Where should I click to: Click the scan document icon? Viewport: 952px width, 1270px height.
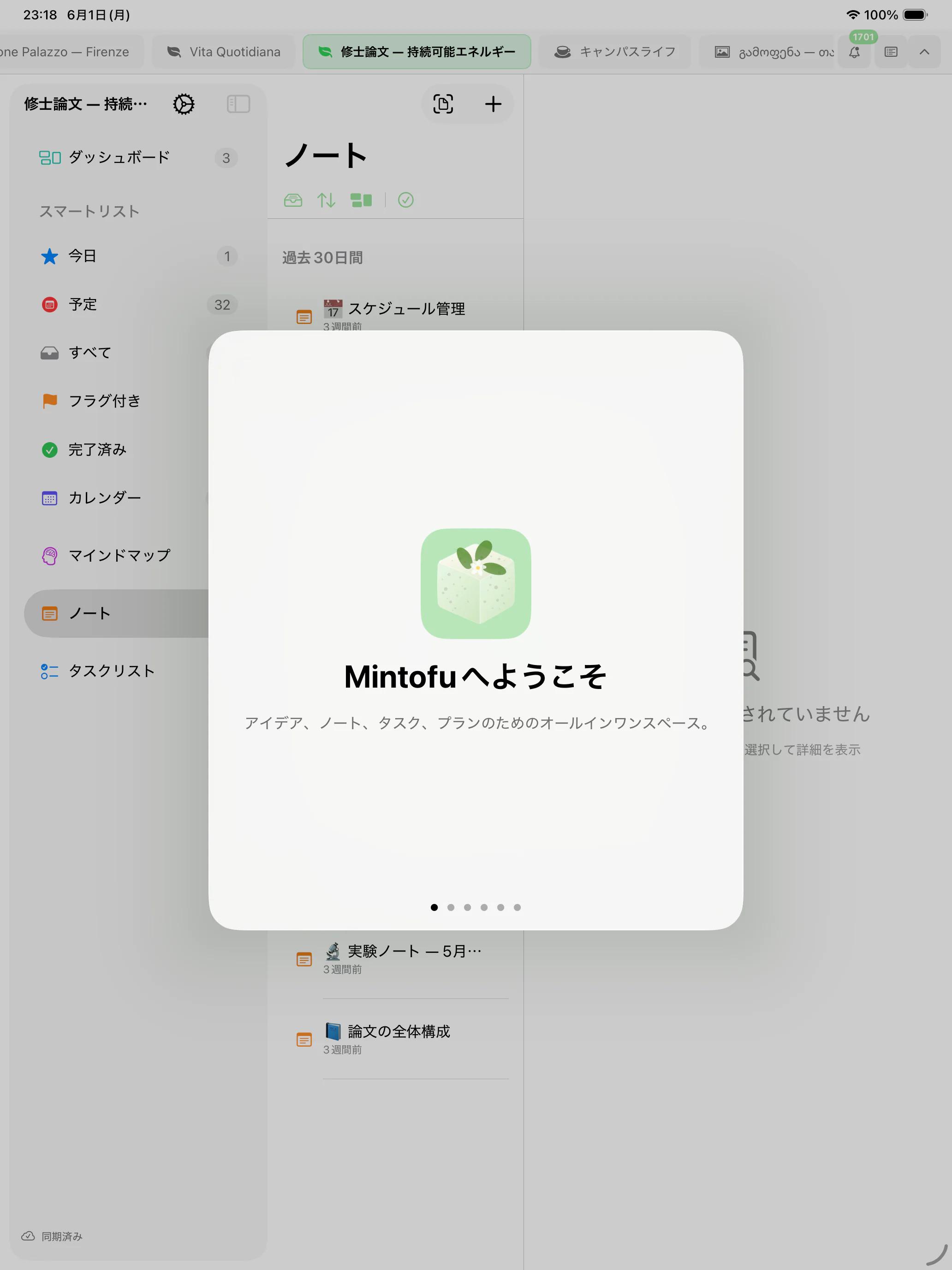pos(443,104)
